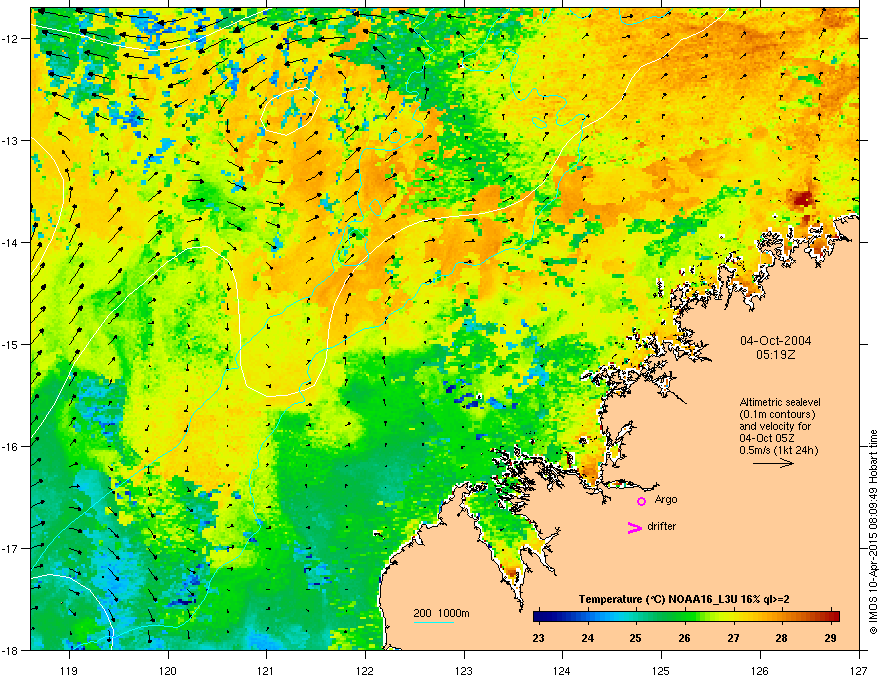Click the velocity scale reference arrow

coord(772,464)
